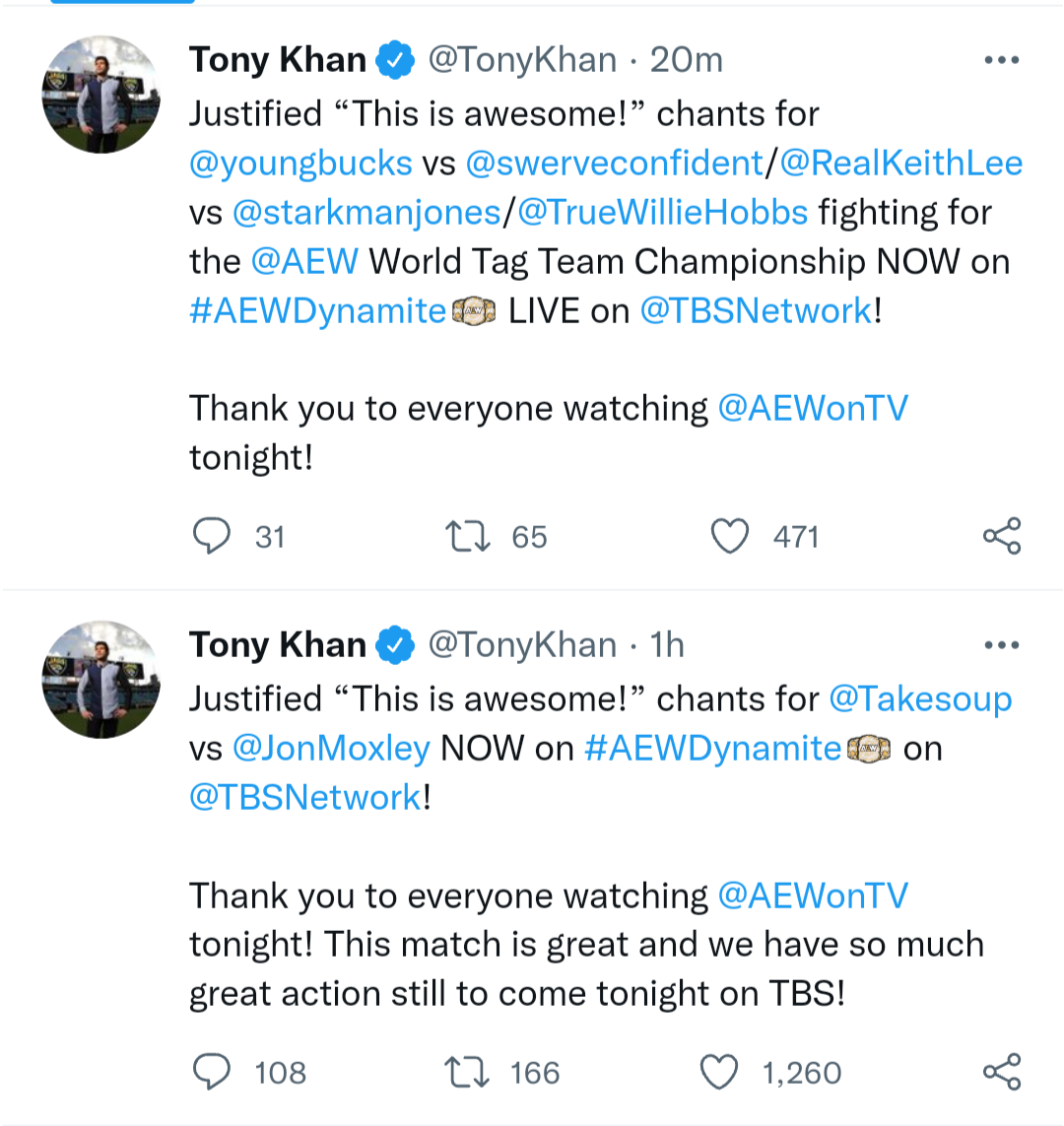Retweet the World Tag Team Championship tweet
1064x1126 pixels.
[x=468, y=537]
